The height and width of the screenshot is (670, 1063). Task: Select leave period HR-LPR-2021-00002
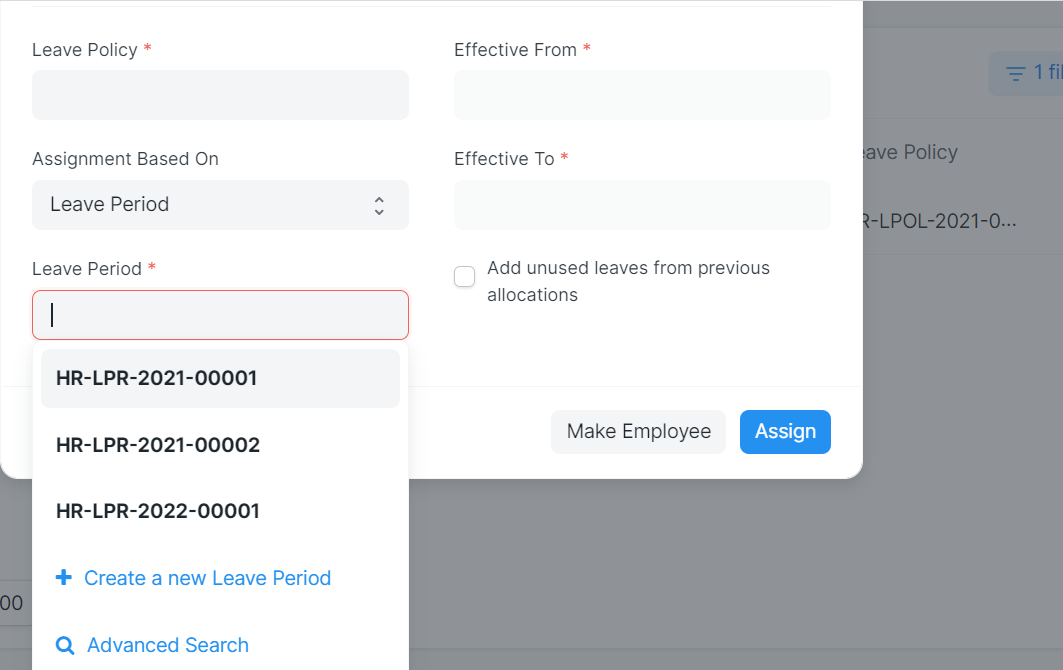click(157, 445)
